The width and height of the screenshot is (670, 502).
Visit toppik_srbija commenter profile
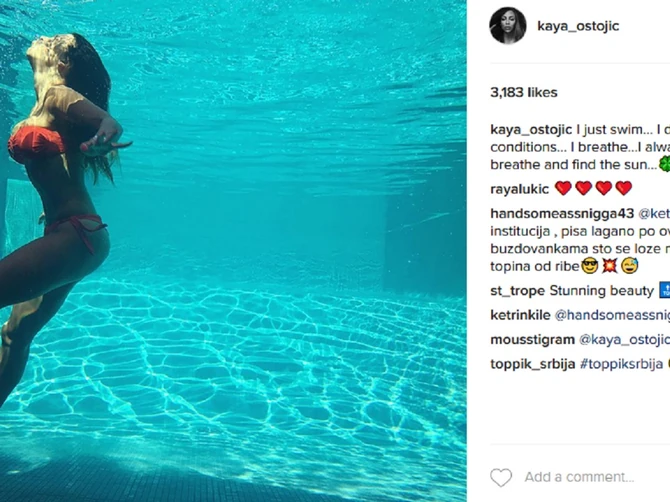532,364
